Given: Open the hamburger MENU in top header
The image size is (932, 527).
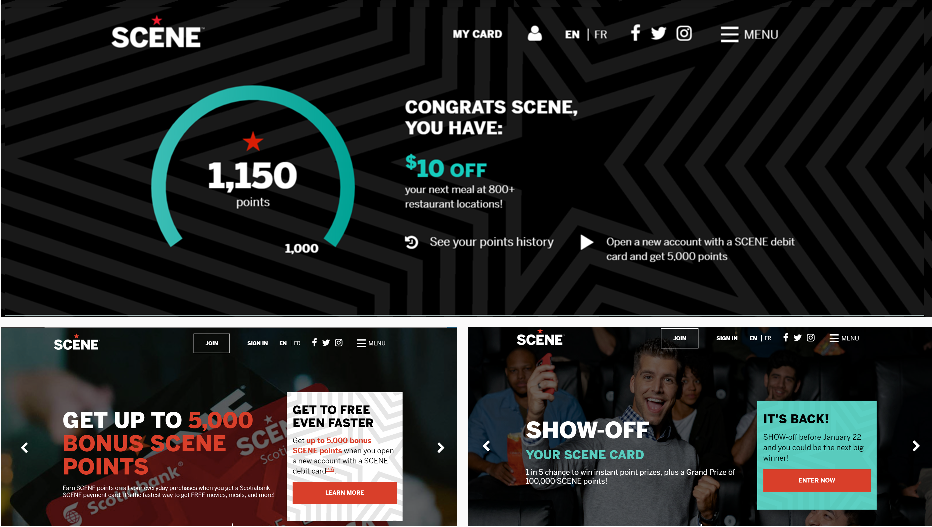Looking at the screenshot, I should (750, 34).
